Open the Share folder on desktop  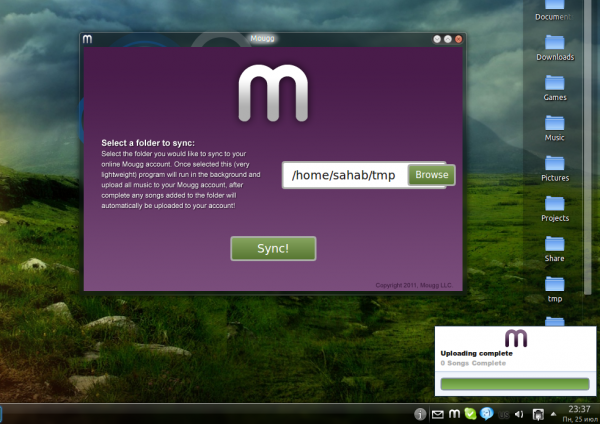pyautogui.click(x=555, y=249)
